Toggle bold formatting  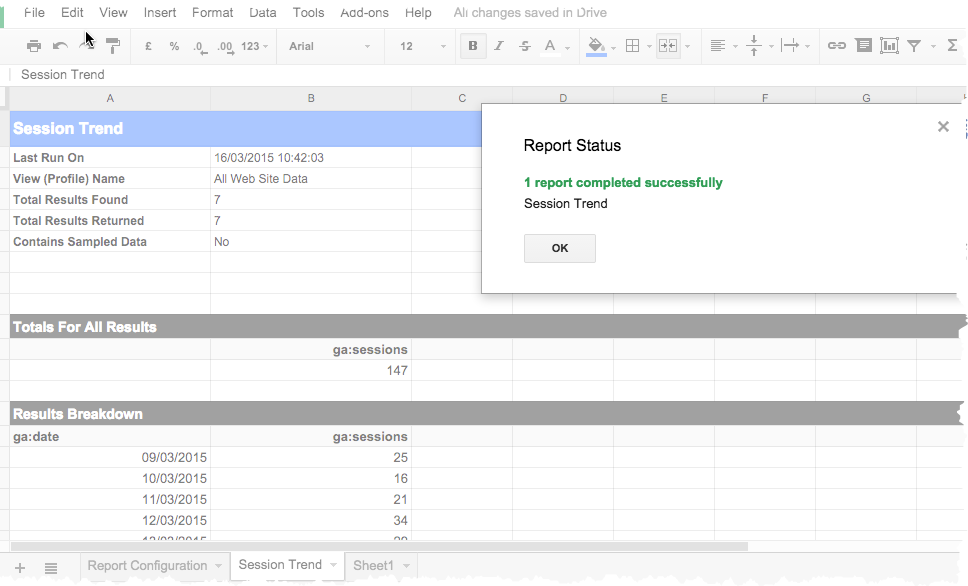point(472,46)
